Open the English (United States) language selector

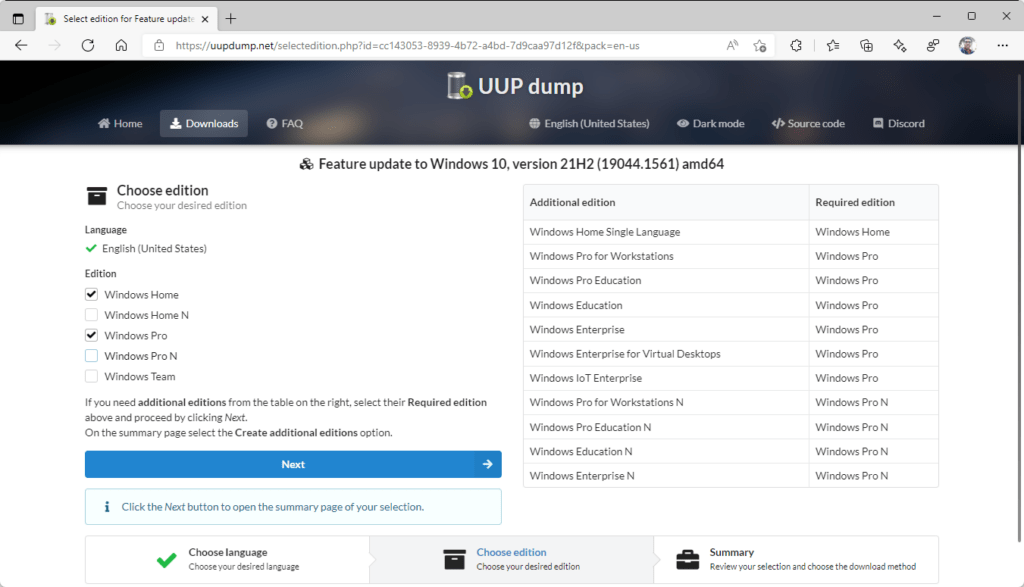point(589,124)
